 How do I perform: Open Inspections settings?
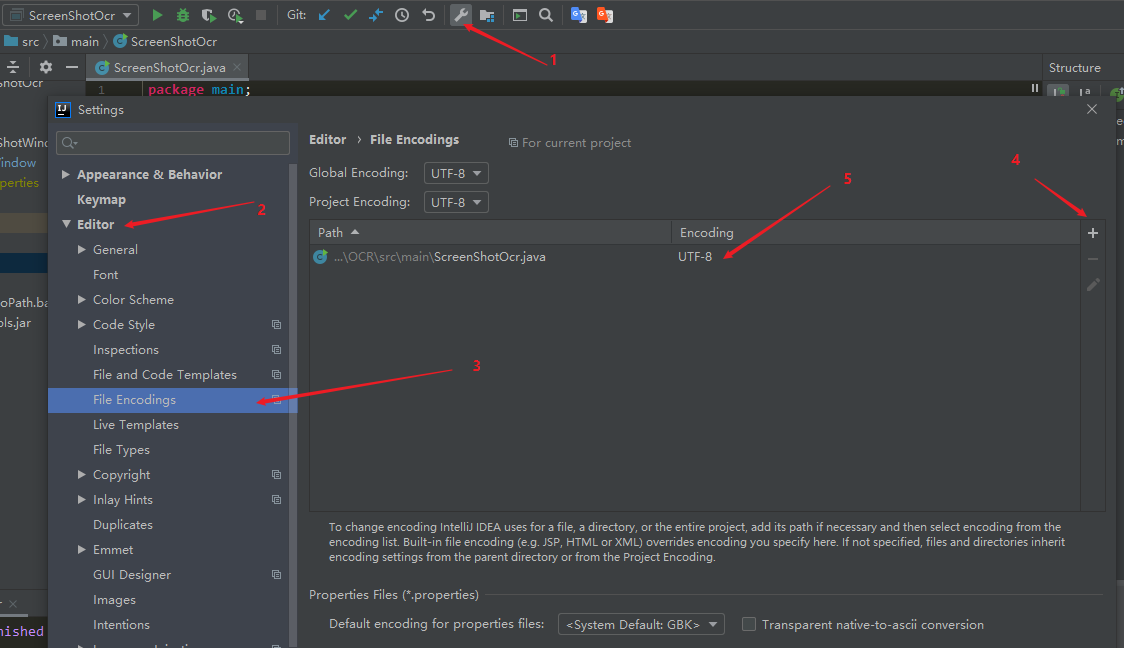(x=125, y=350)
